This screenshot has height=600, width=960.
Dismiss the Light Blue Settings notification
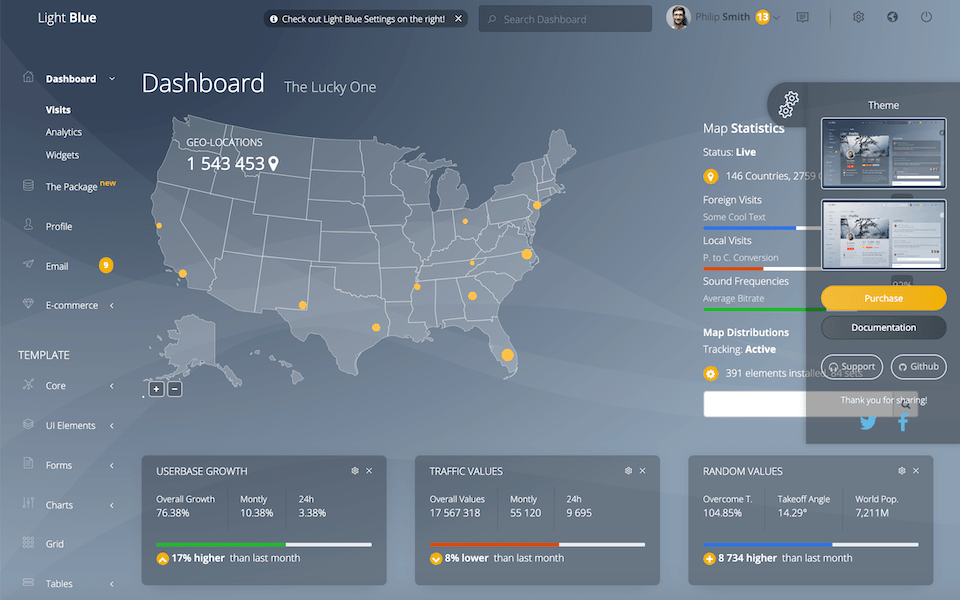click(459, 19)
